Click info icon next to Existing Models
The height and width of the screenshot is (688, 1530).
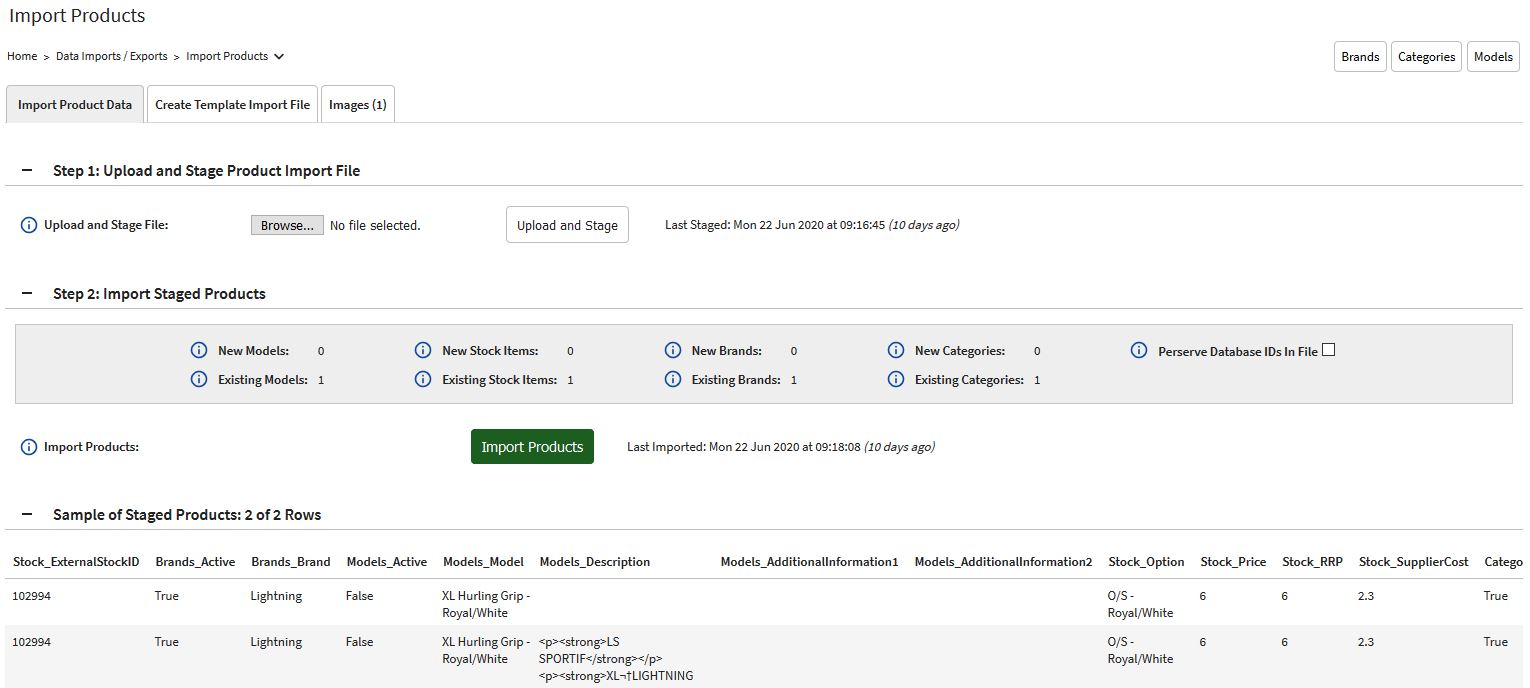click(x=199, y=380)
